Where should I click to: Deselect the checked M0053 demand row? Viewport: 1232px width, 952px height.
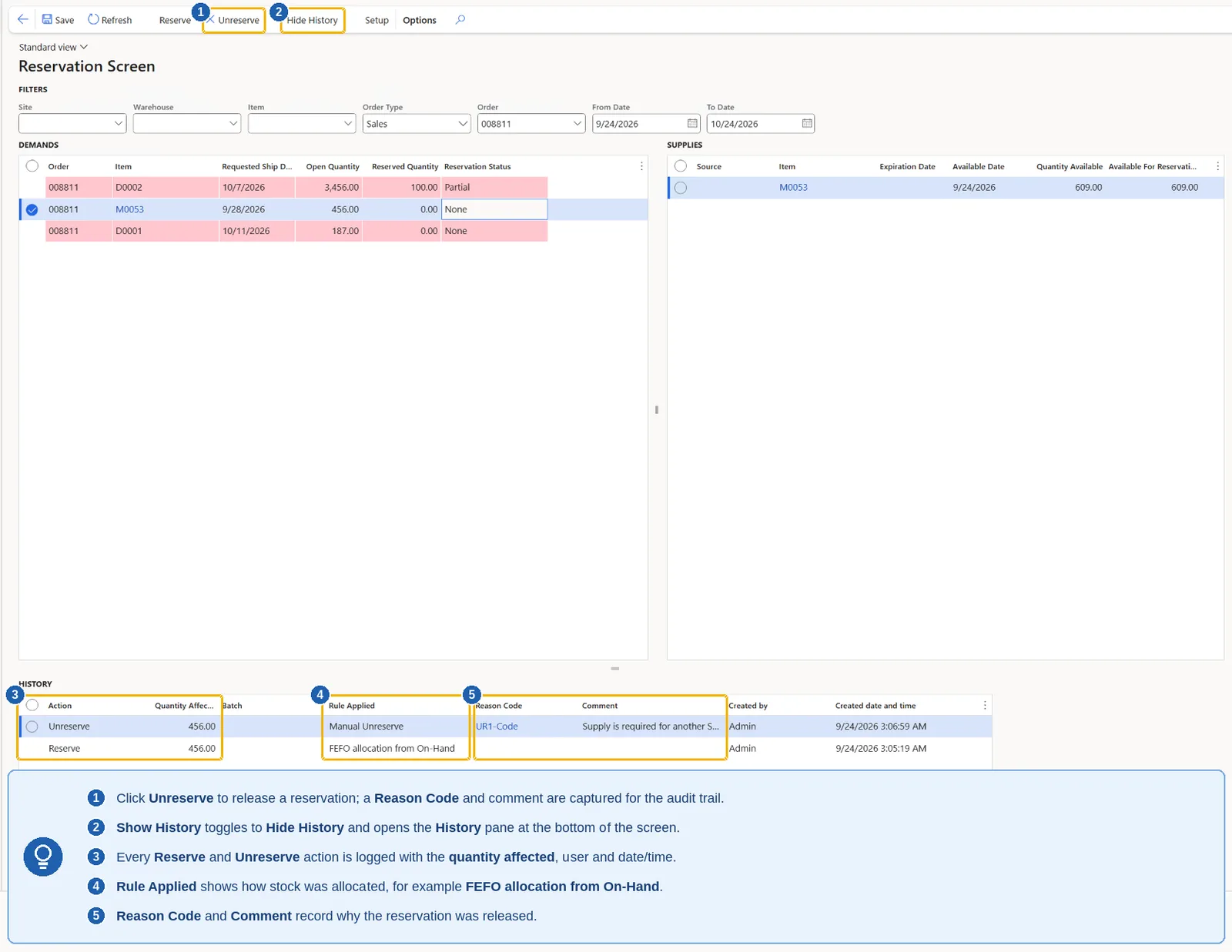click(32, 209)
